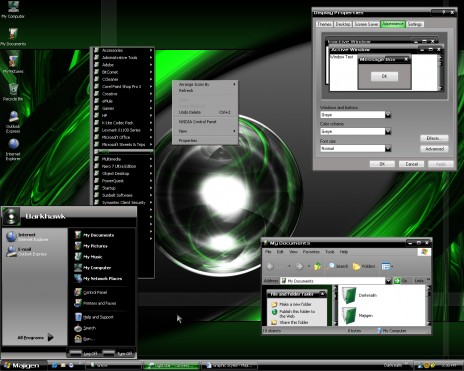Screen dimensions: 464x371
Task: Click Forward arrow in My Documents toolbar
Action: pyautogui.click(x=299, y=266)
